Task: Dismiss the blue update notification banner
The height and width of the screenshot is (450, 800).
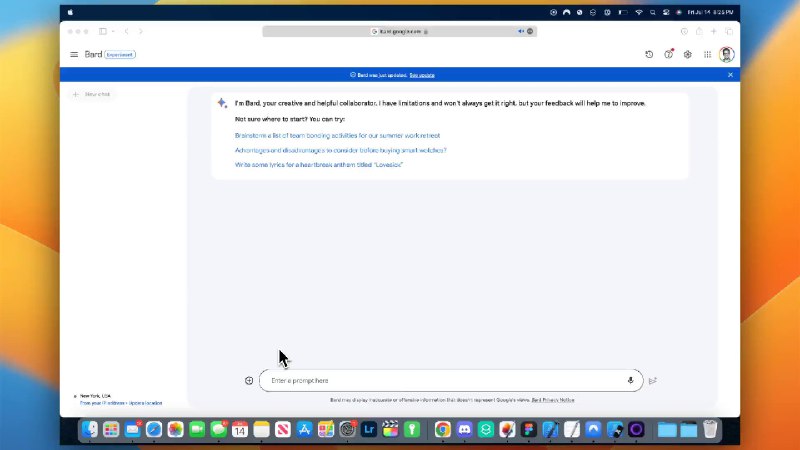Action: 730,75
